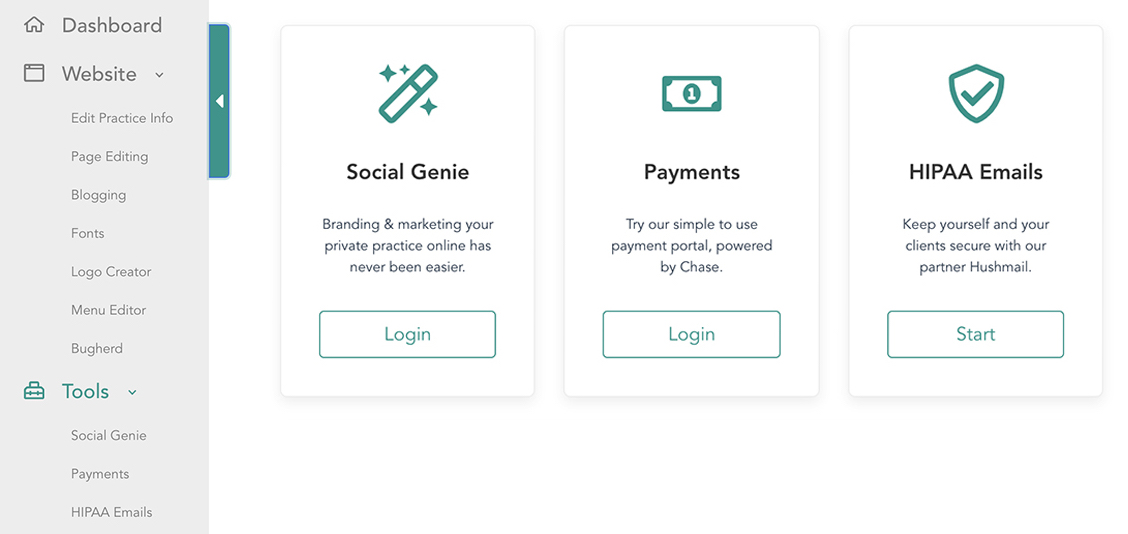The height and width of the screenshot is (534, 1128).
Task: Click the Website browser window icon
Action: [34, 73]
